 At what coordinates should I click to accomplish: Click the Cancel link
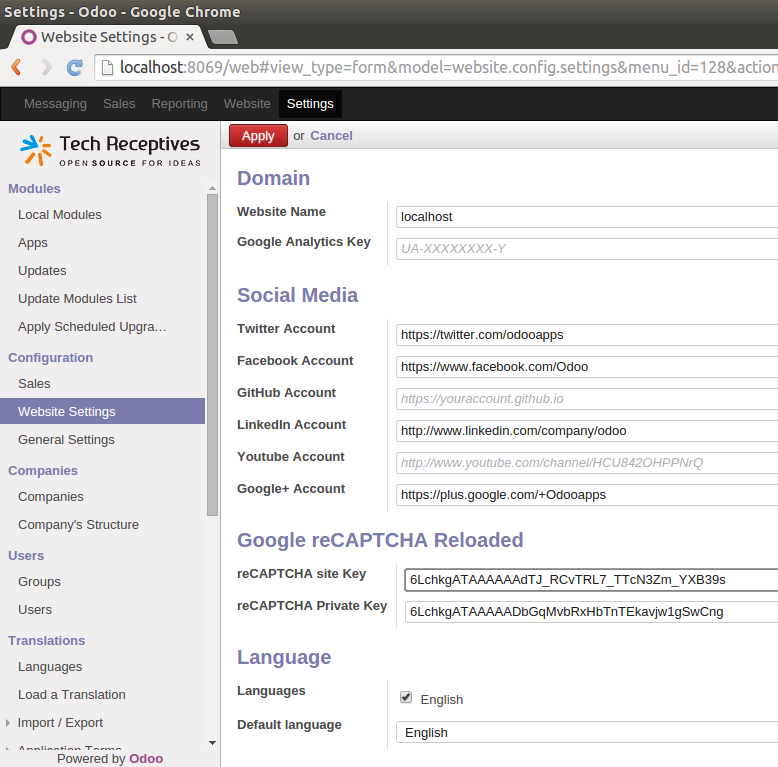(331, 136)
